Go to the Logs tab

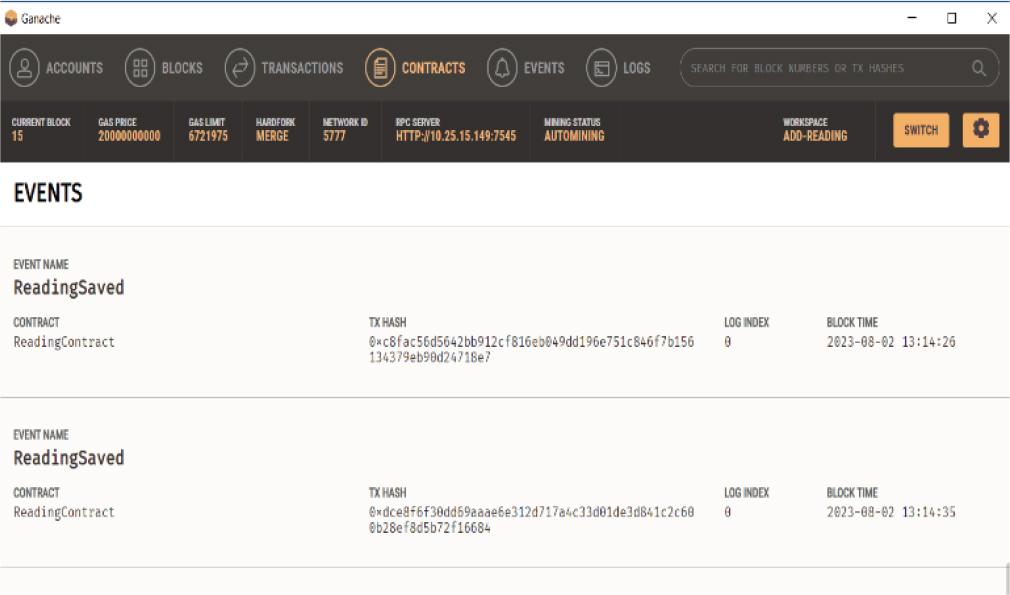tap(636, 68)
